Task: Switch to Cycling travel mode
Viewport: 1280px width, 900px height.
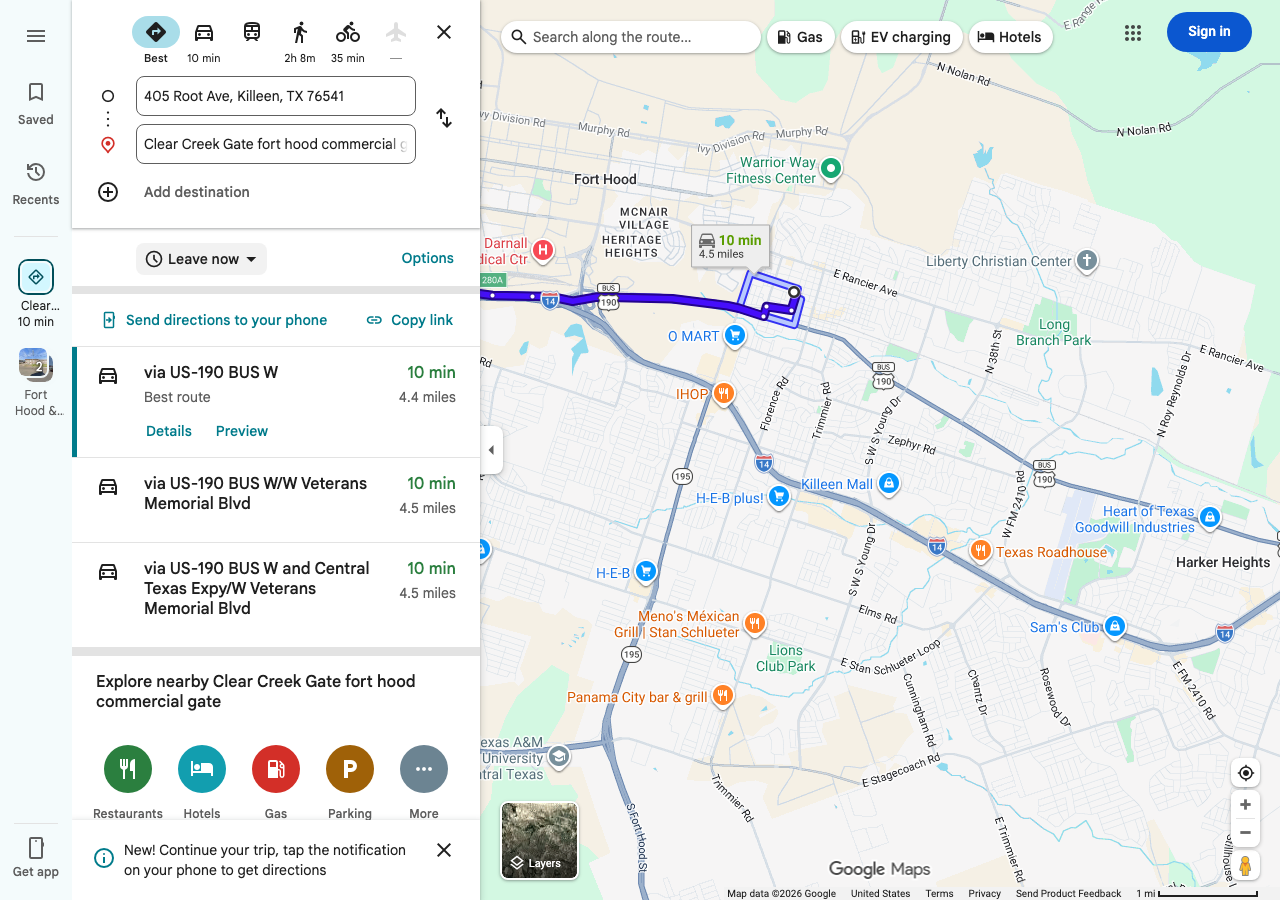Action: [x=348, y=40]
